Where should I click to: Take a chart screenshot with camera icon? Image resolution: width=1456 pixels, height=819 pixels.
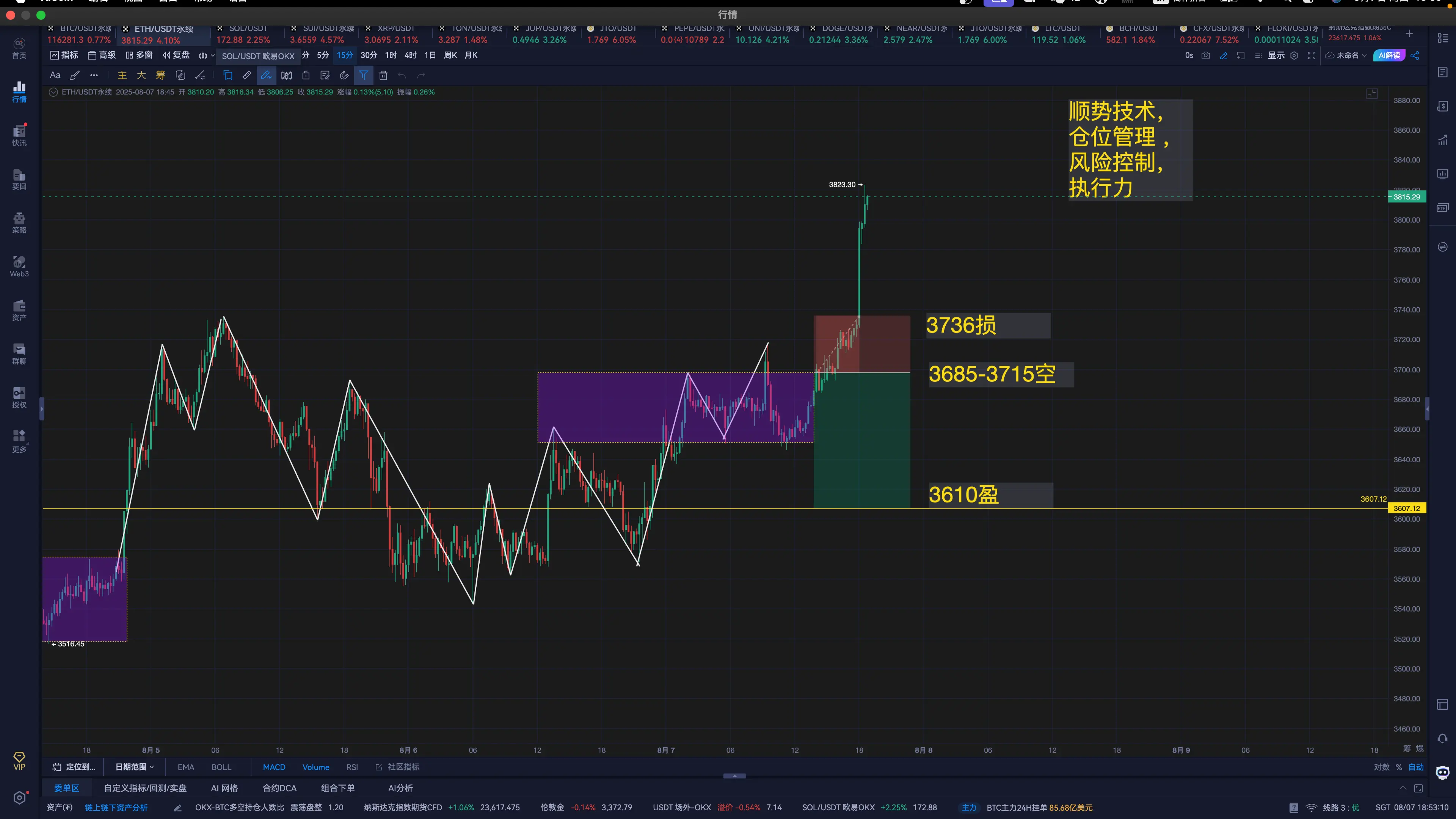[x=1206, y=55]
